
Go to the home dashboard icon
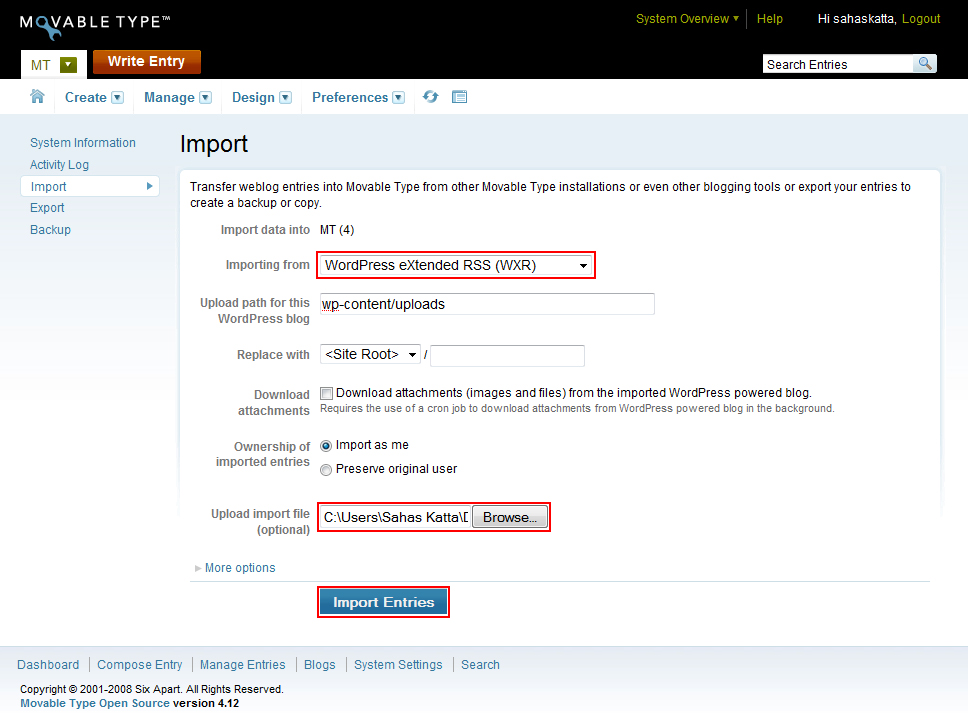pyautogui.click(x=37, y=96)
